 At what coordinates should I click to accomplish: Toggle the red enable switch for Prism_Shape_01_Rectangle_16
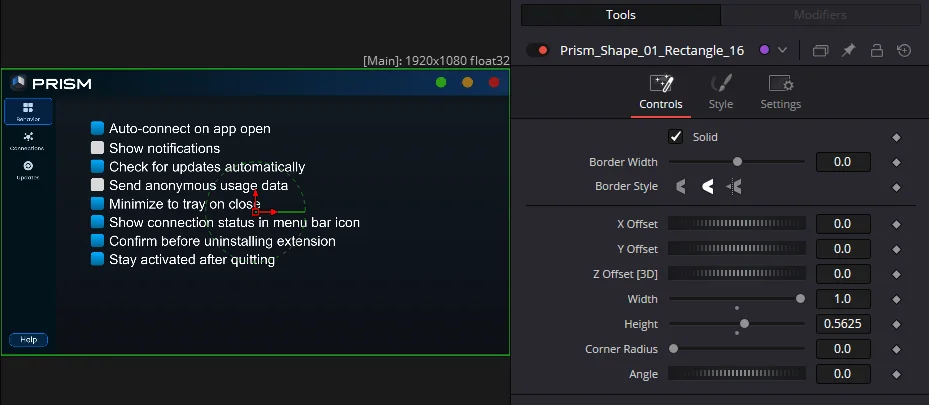[537, 50]
